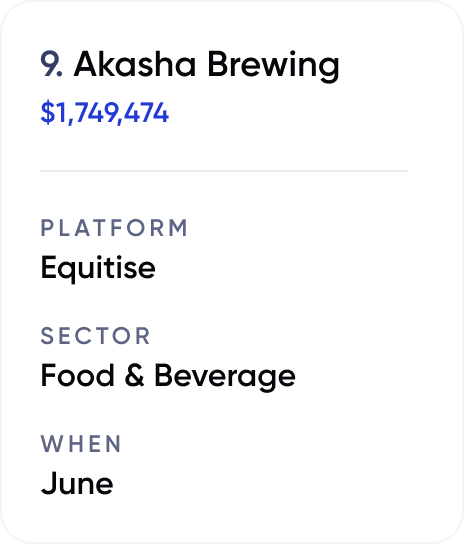Image resolution: width=464 pixels, height=544 pixels.
Task: Select the $1,749,474 raised amount
Action: coord(104,113)
